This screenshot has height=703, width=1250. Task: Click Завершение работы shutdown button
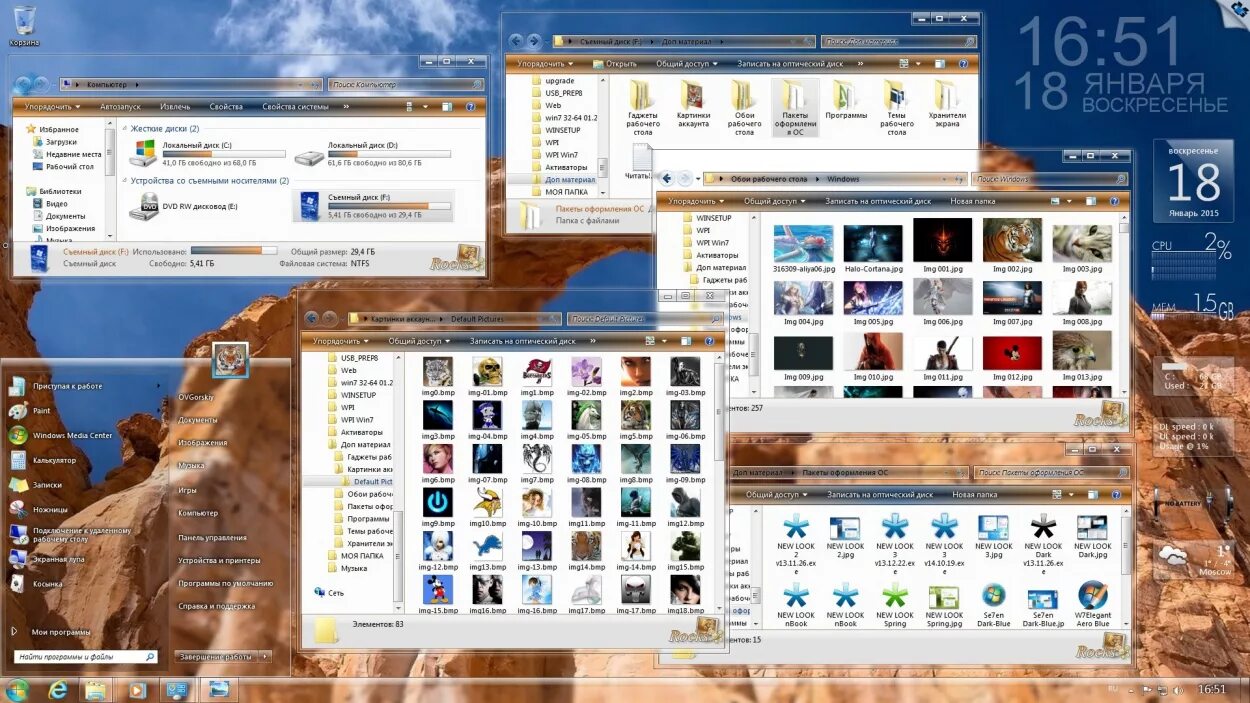[216, 657]
